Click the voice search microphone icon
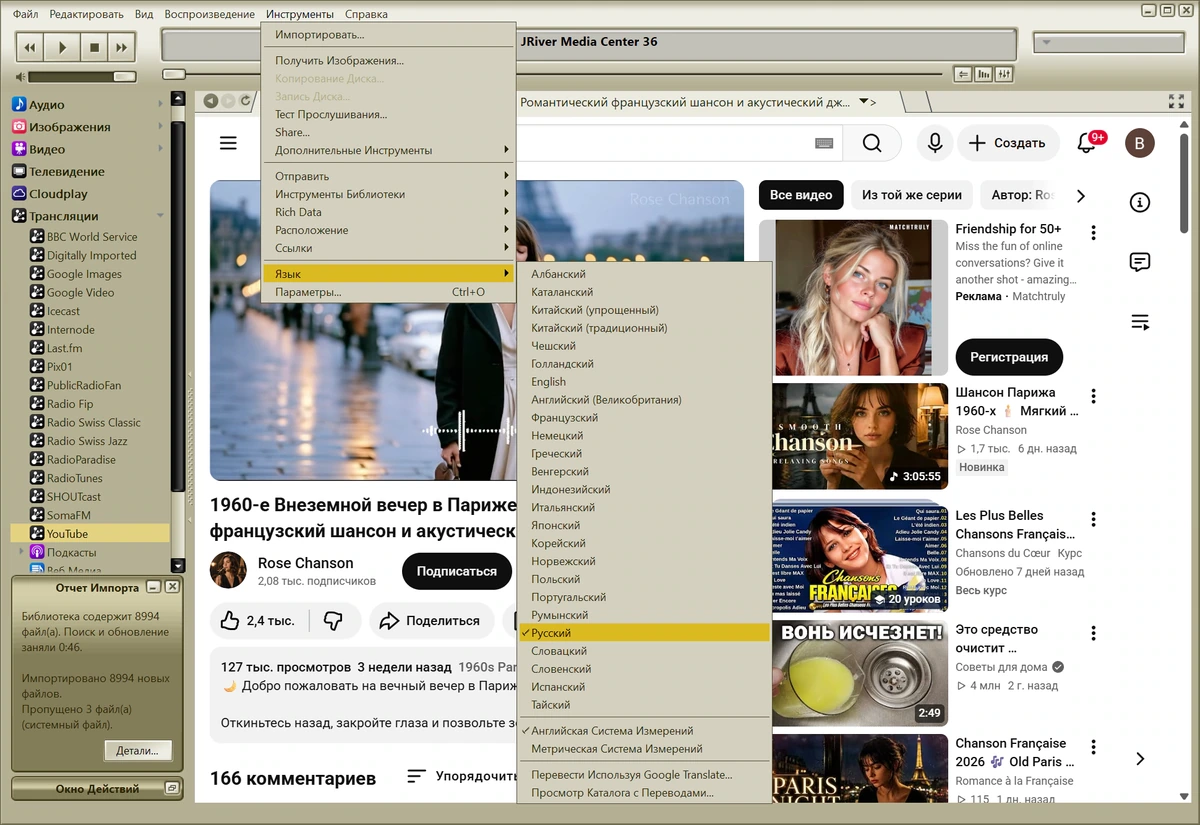The width and height of the screenshot is (1200, 825). point(935,143)
